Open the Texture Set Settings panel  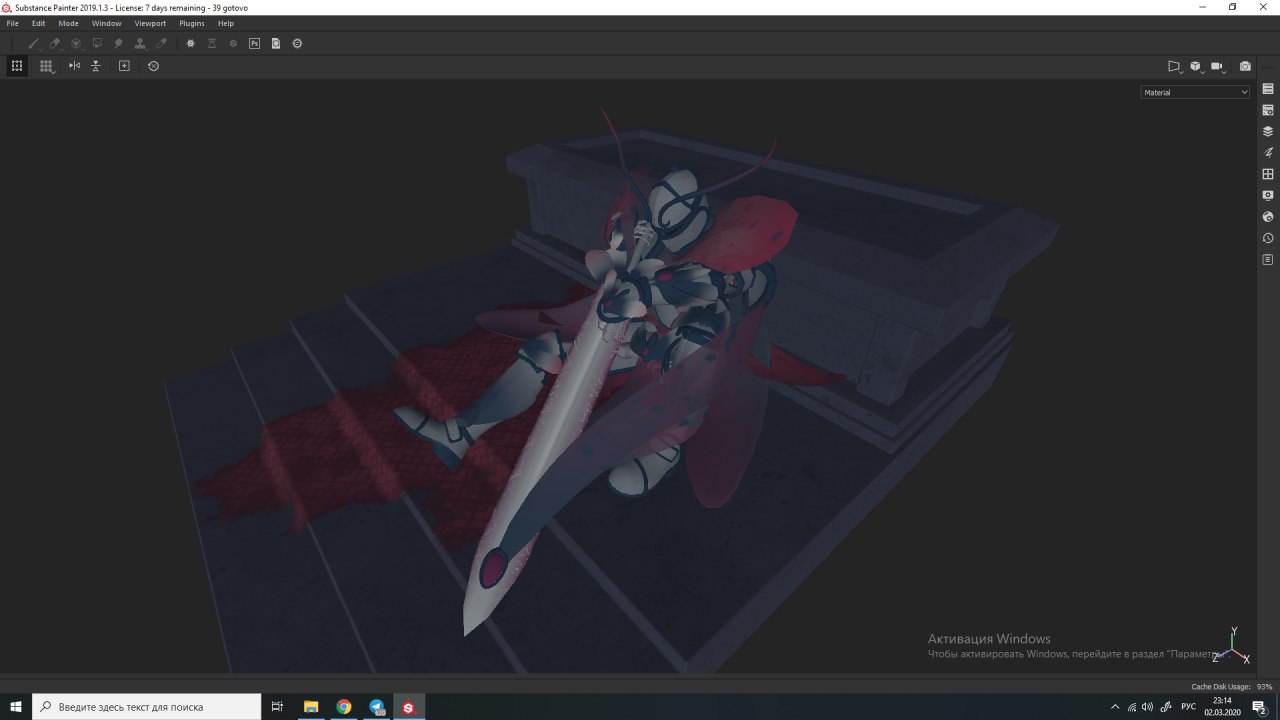pyautogui.click(x=1268, y=110)
